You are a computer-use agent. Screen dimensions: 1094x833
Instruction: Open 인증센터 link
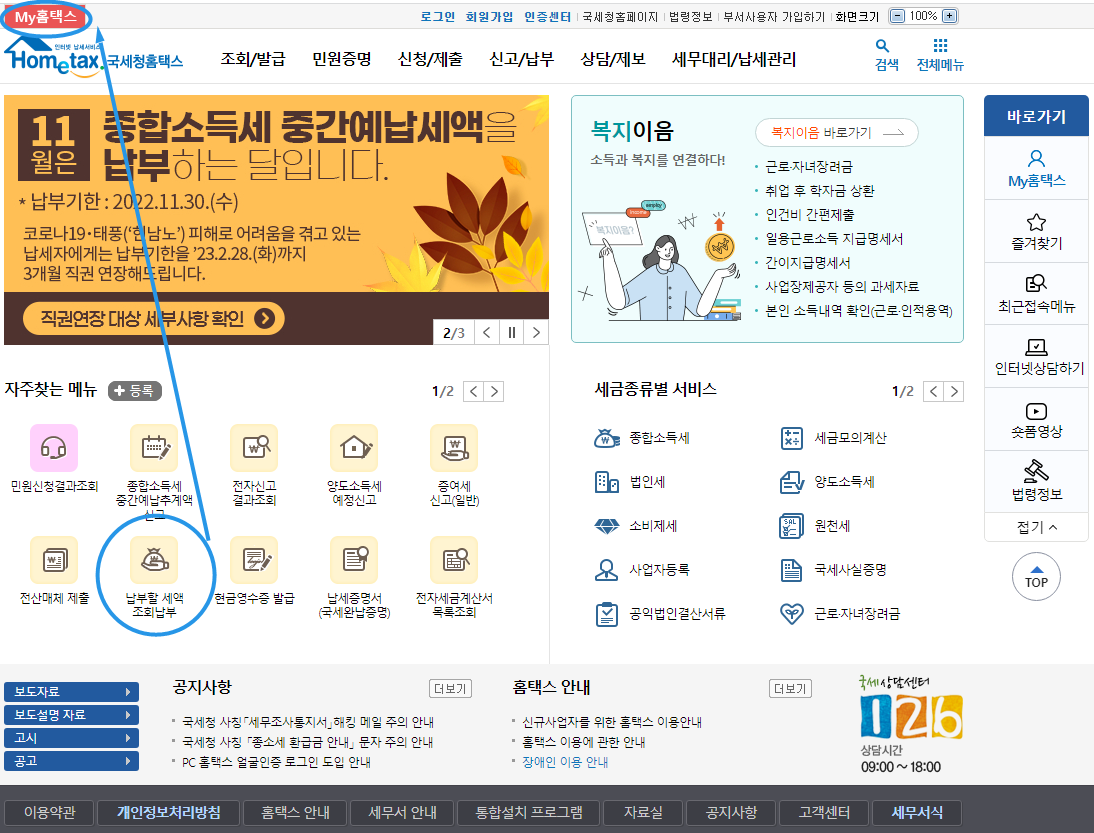pyautogui.click(x=548, y=16)
